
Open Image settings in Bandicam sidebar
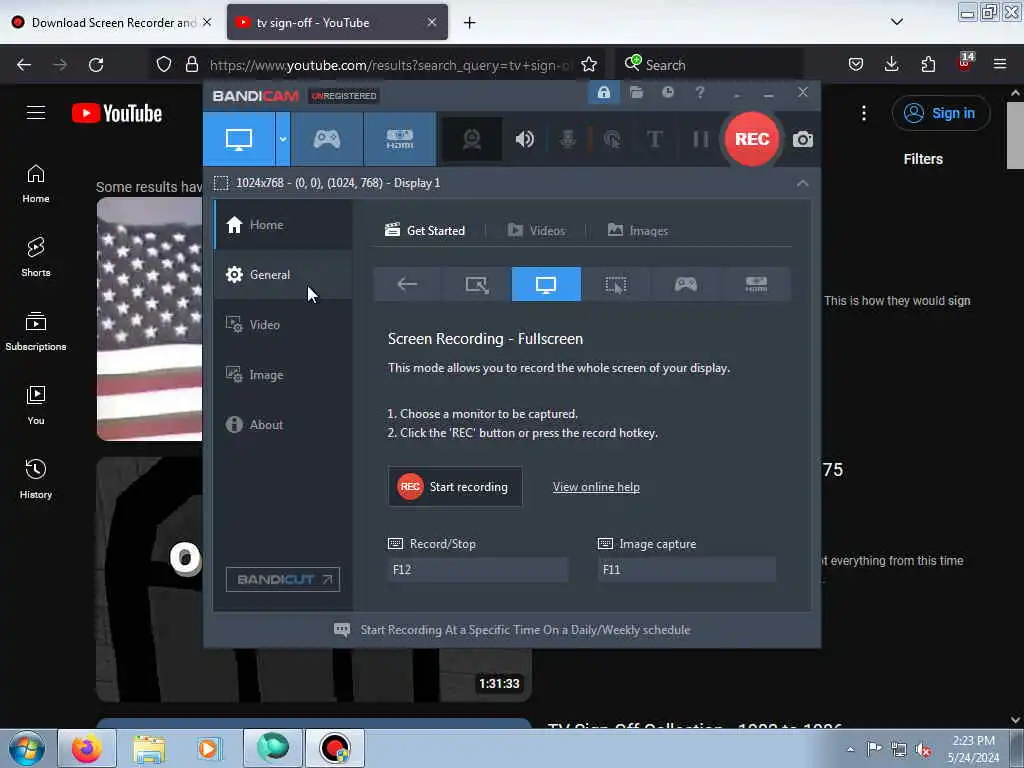[x=283, y=375]
